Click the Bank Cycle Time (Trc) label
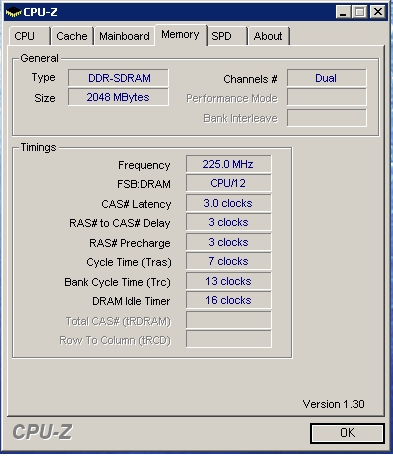 point(117,282)
